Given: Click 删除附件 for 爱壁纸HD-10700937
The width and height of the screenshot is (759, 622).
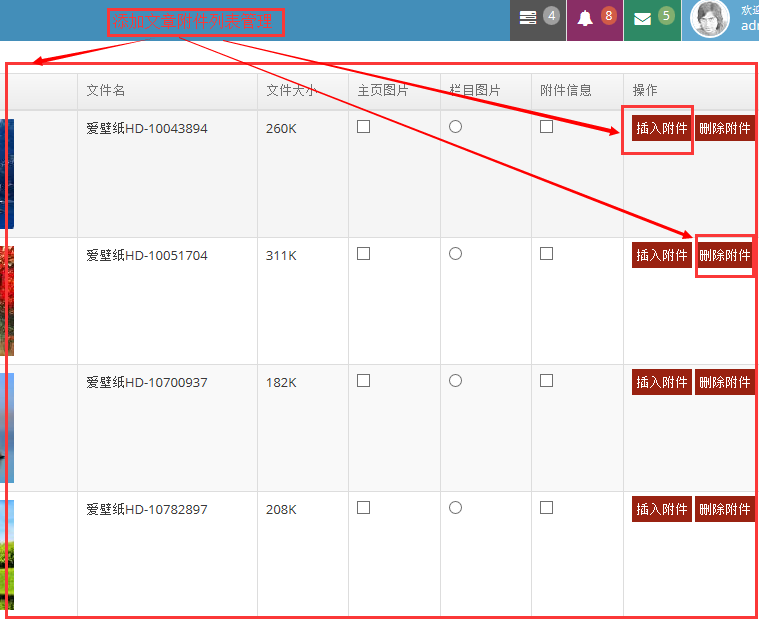Looking at the screenshot, I should pos(725,382).
